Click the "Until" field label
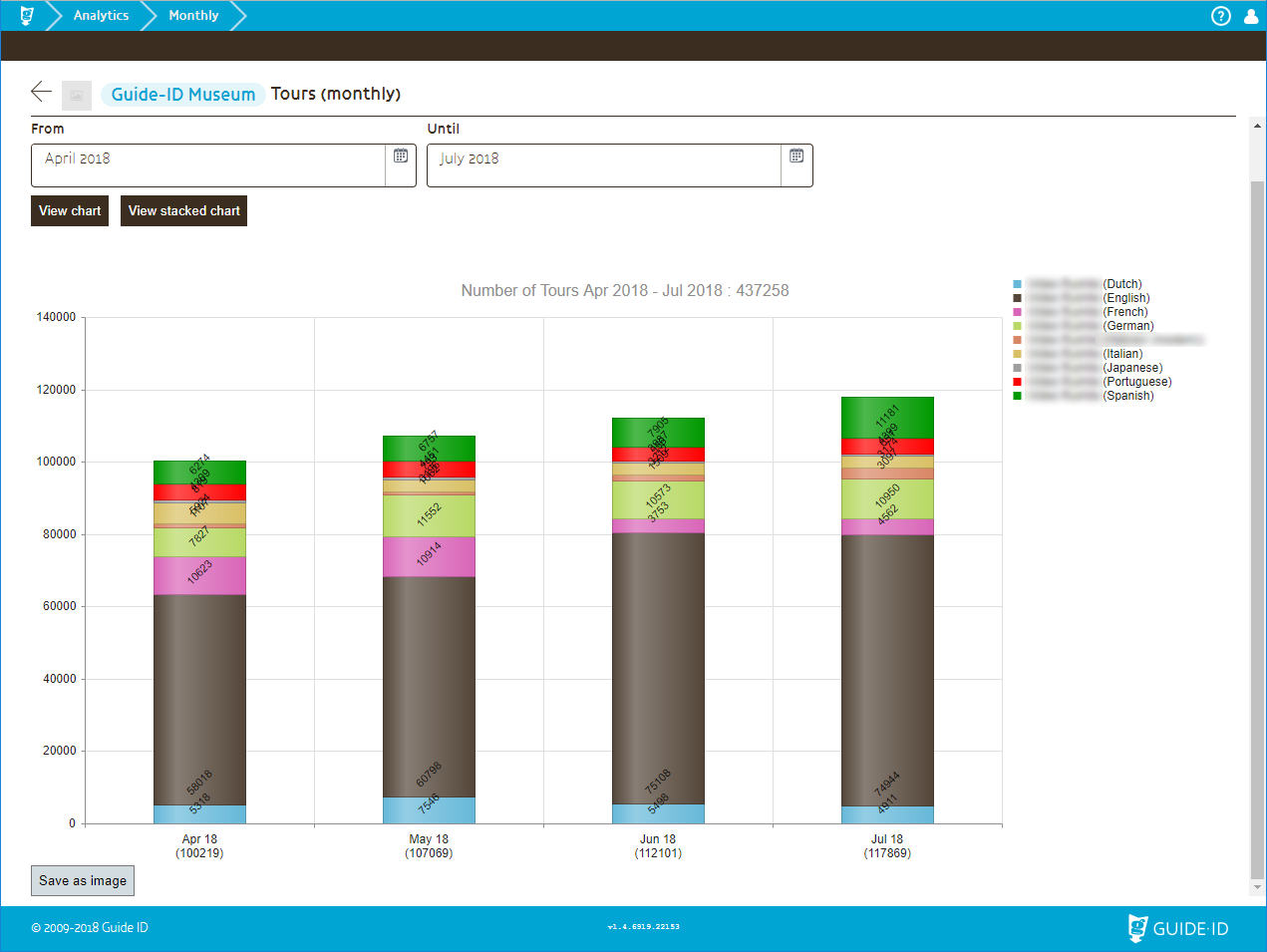 (444, 129)
